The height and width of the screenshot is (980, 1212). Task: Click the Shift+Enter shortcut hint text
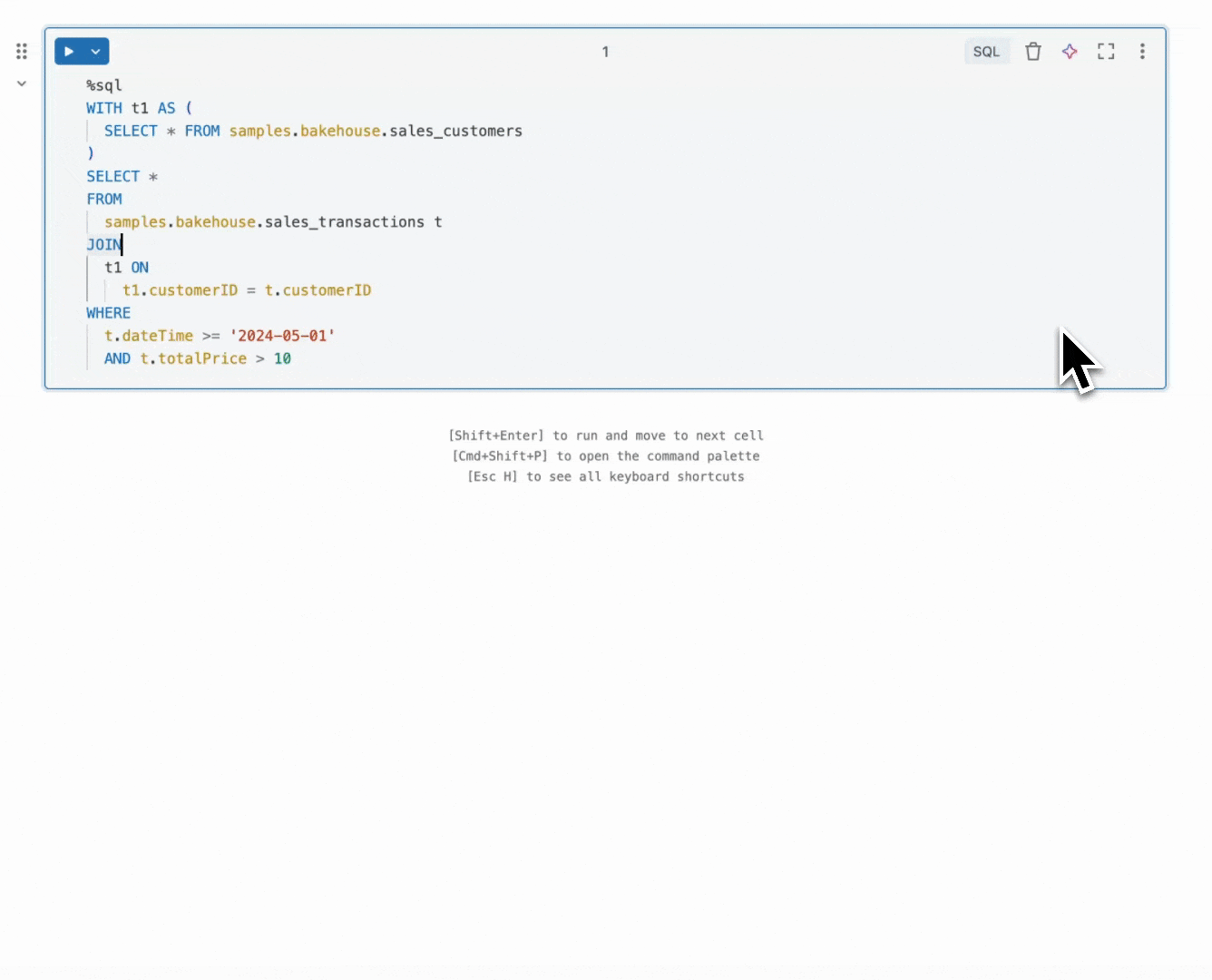605,436
